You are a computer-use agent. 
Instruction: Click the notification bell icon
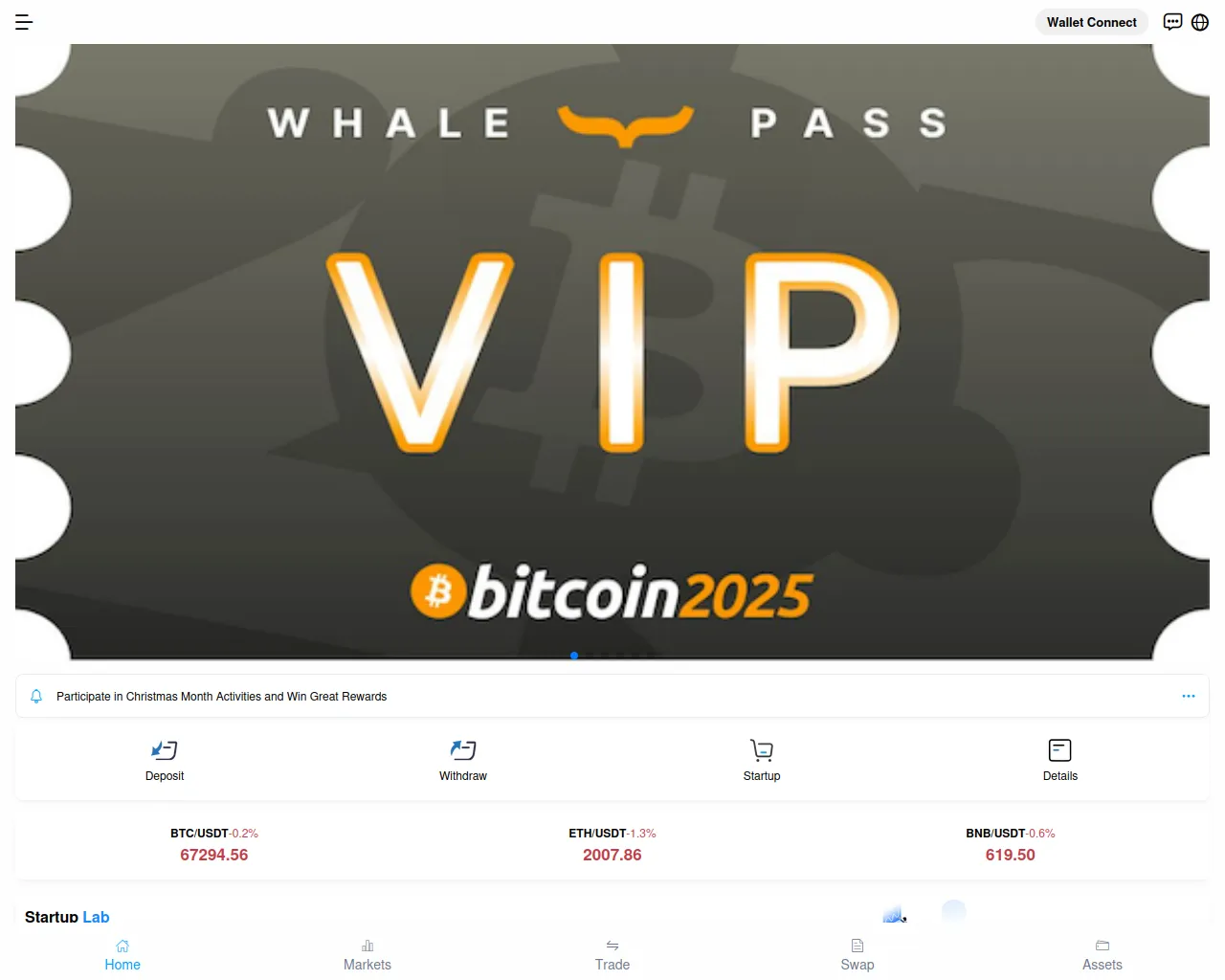click(x=36, y=696)
